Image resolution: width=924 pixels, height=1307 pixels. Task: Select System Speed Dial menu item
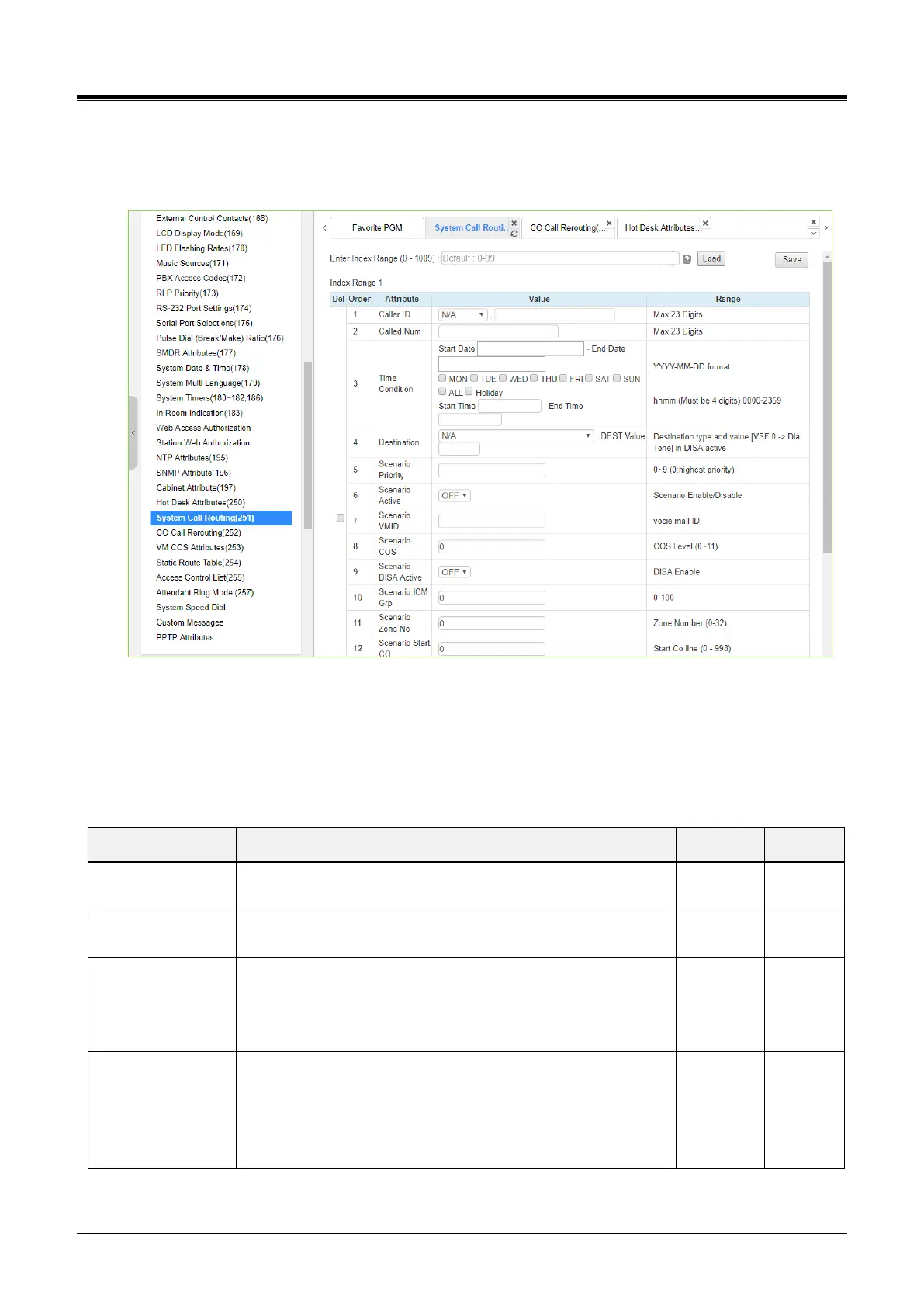191,608
